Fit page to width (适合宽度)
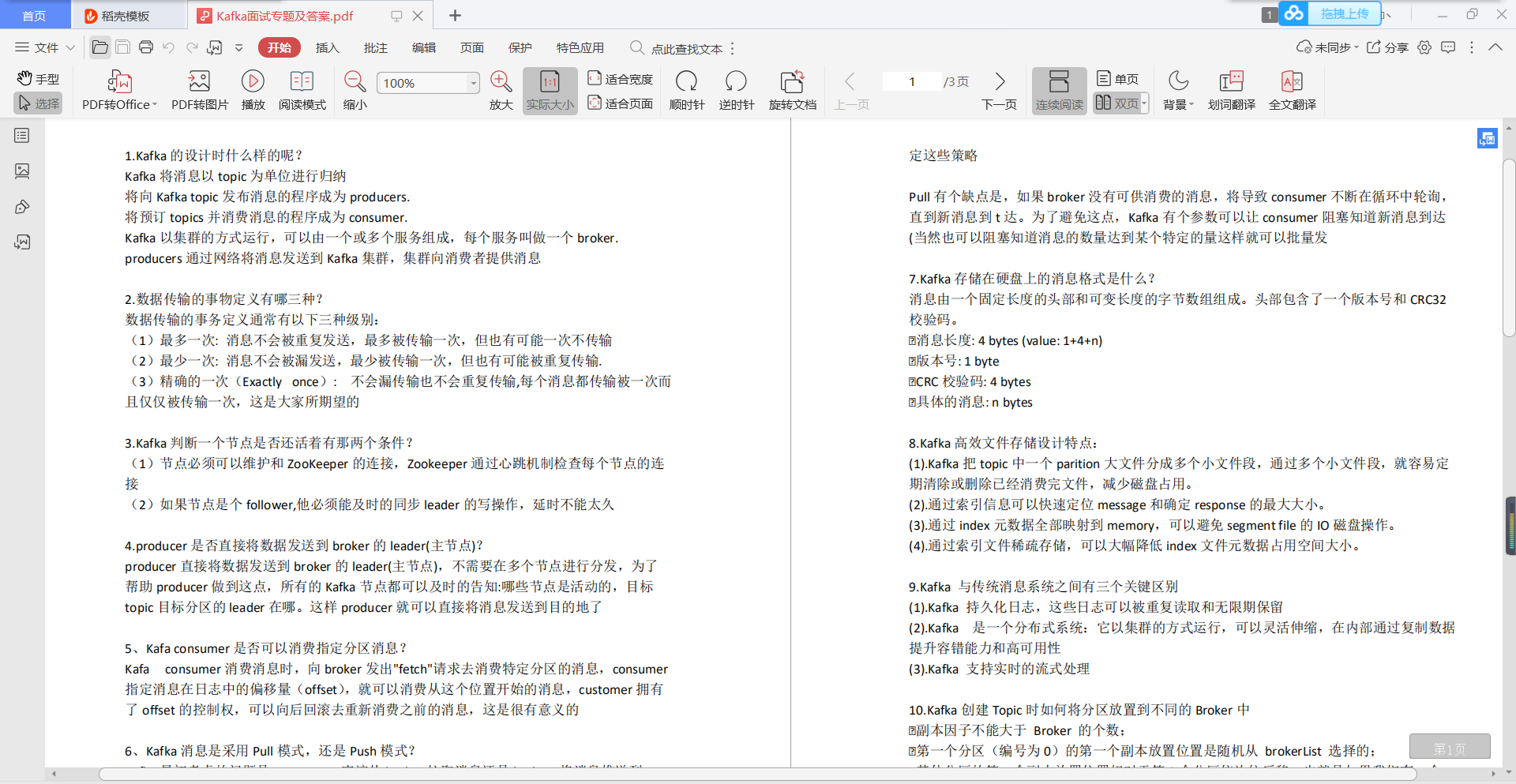 pos(621,78)
